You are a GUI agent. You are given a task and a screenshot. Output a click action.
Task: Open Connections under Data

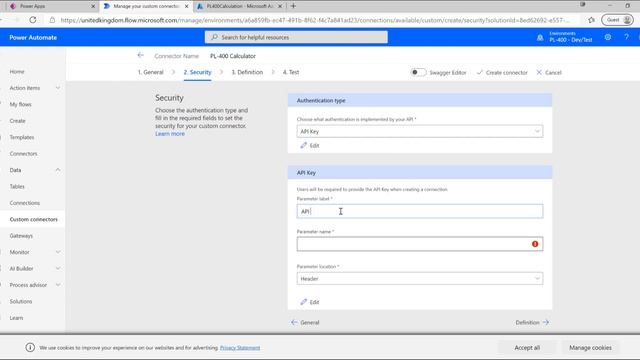25,203
